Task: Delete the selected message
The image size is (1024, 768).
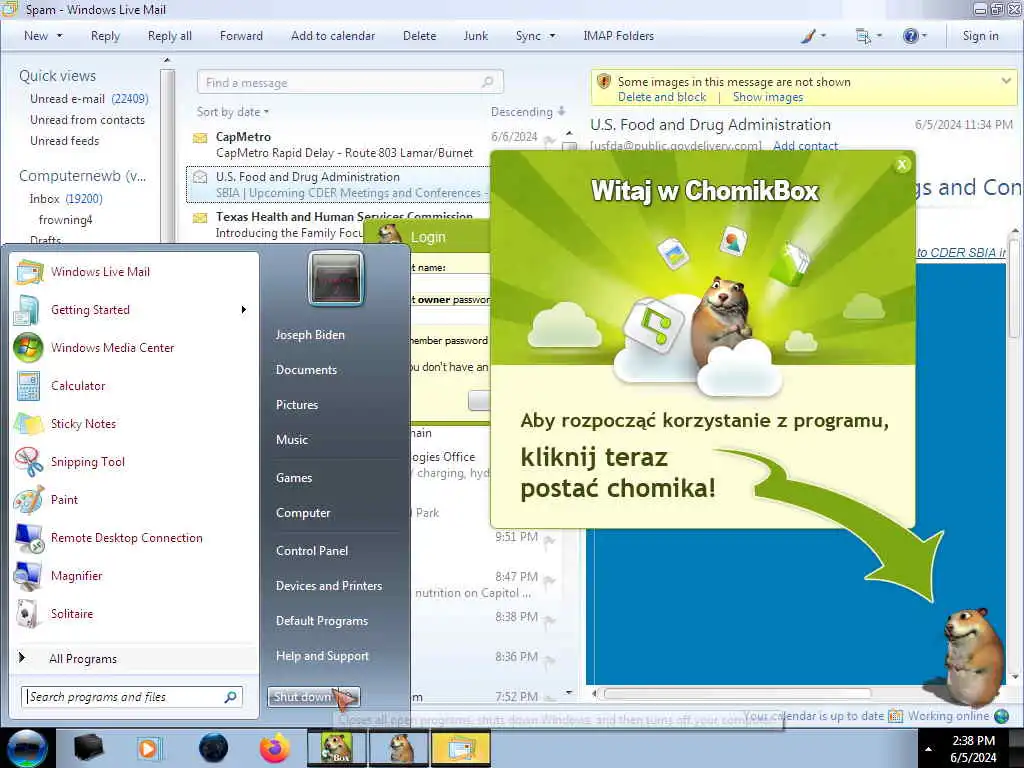Action: (419, 36)
